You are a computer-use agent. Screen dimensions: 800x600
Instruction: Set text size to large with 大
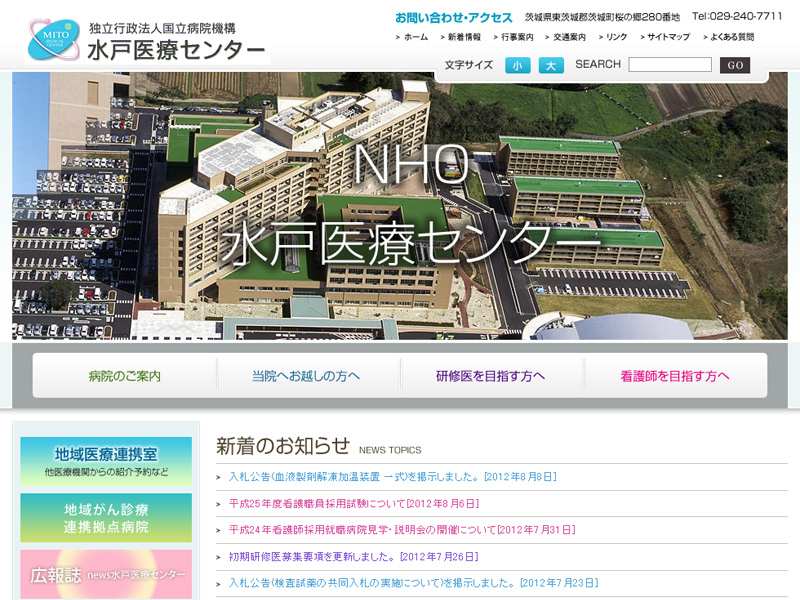coord(551,65)
